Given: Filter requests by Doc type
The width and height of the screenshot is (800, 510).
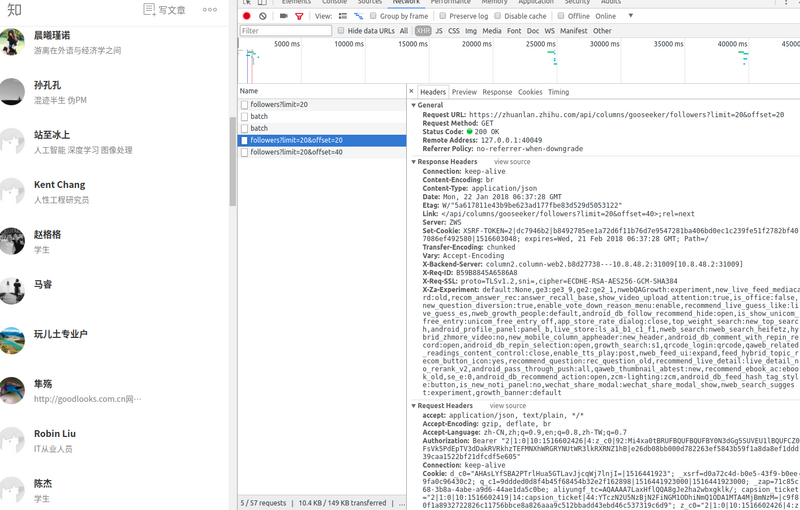Looking at the screenshot, I should point(533,31).
